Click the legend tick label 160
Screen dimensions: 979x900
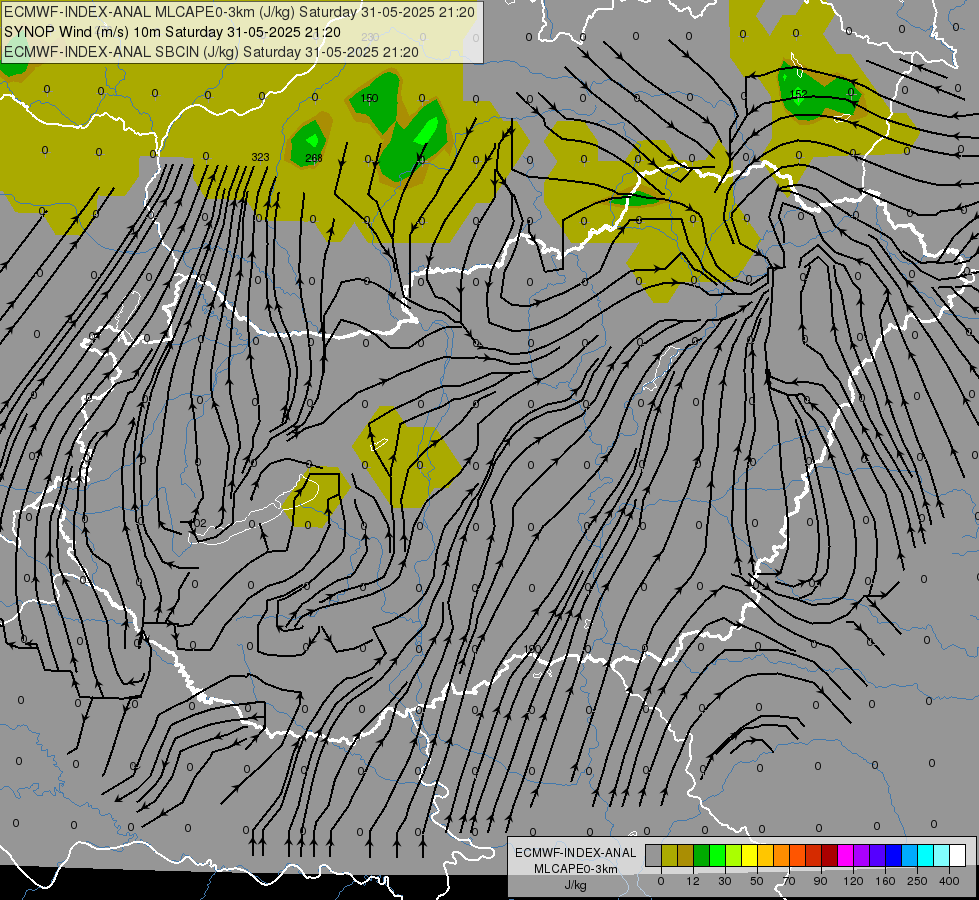tap(885, 881)
